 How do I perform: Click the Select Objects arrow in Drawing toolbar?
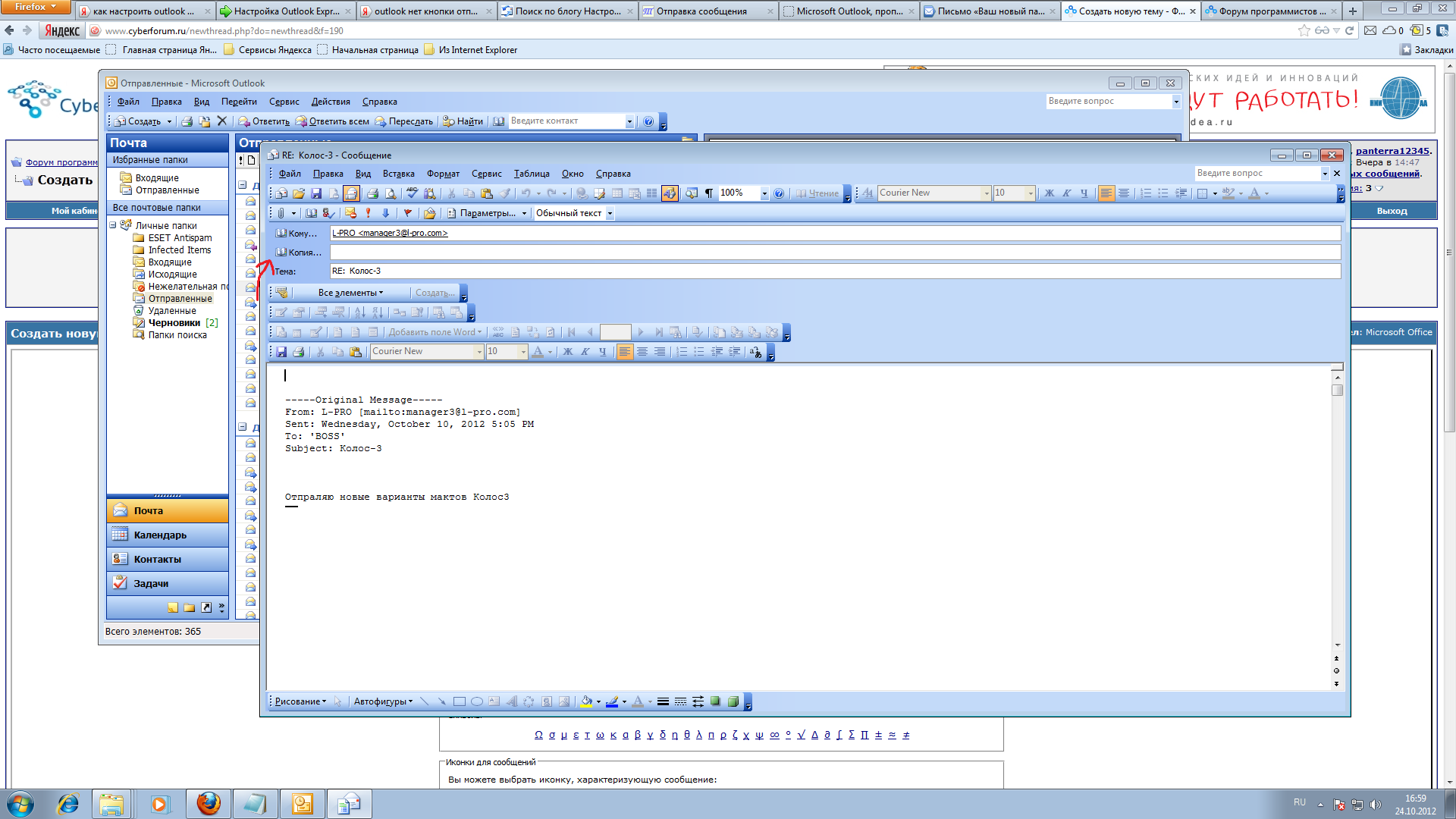pos(337,701)
